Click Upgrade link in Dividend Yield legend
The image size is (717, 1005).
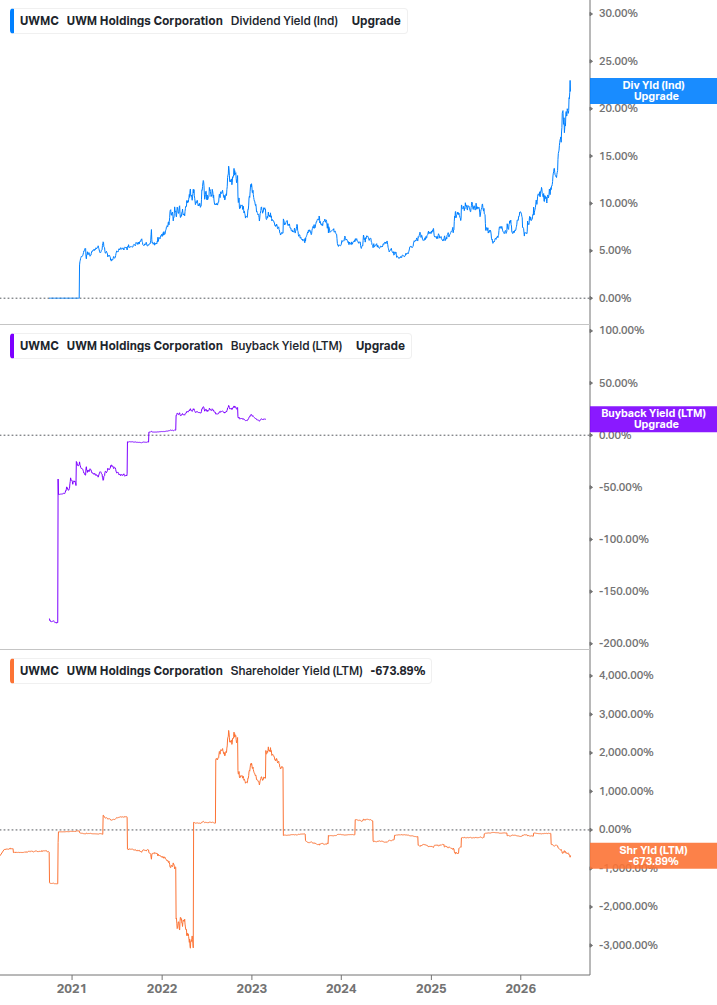pos(376,21)
